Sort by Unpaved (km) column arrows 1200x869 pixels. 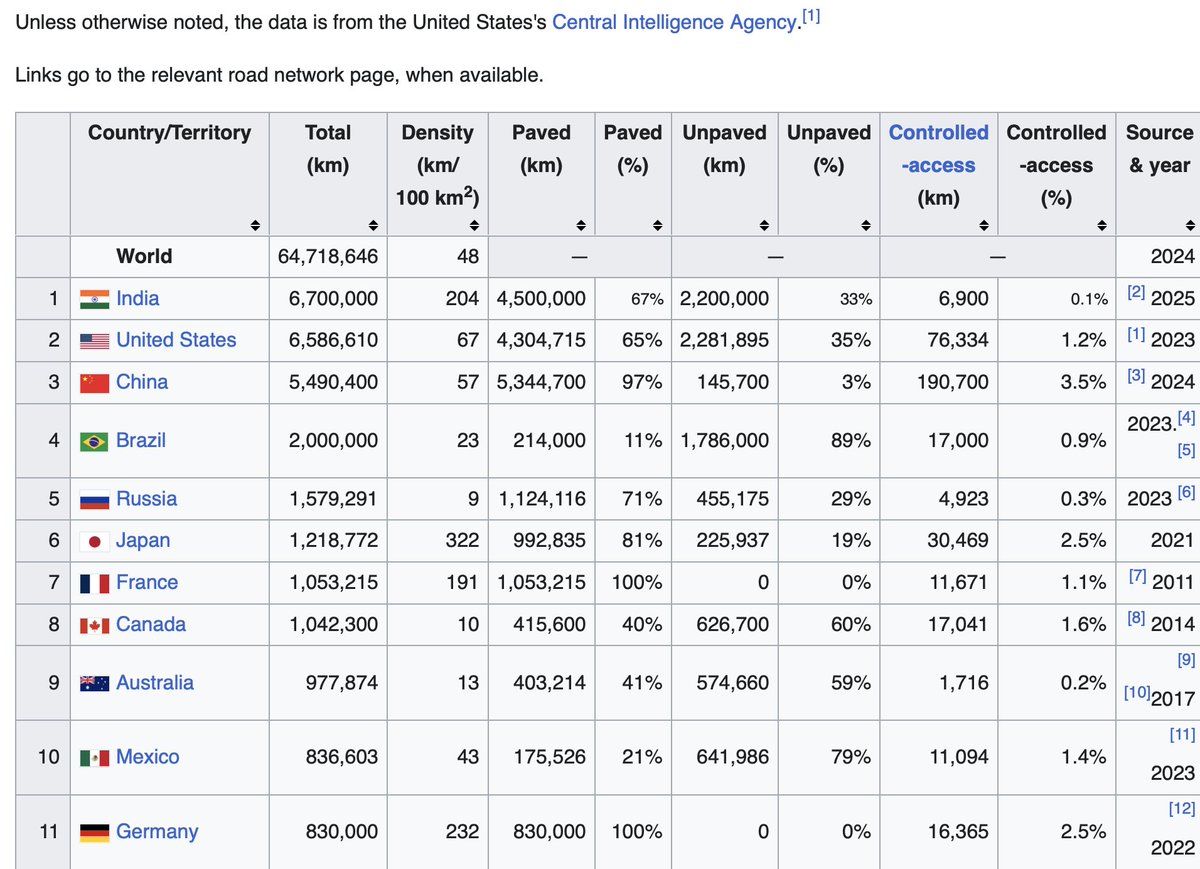click(x=762, y=223)
